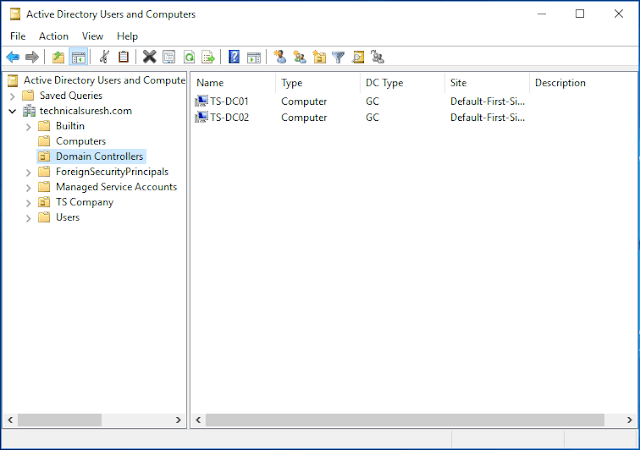Open the Help menu
Viewport: 640px width, 450px height.
click(127, 36)
